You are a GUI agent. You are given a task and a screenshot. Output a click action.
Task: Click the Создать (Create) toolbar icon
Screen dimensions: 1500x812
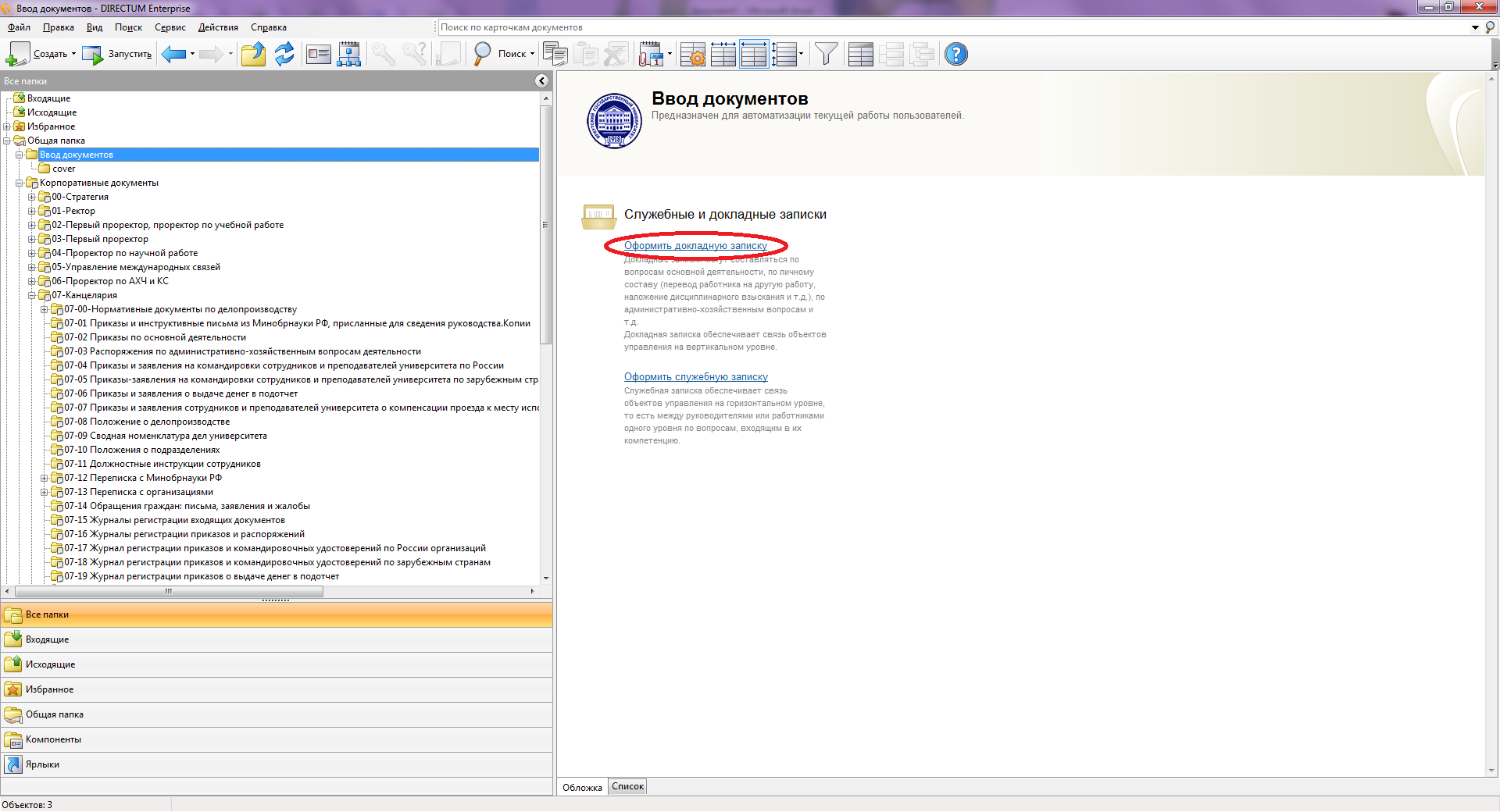(x=18, y=55)
